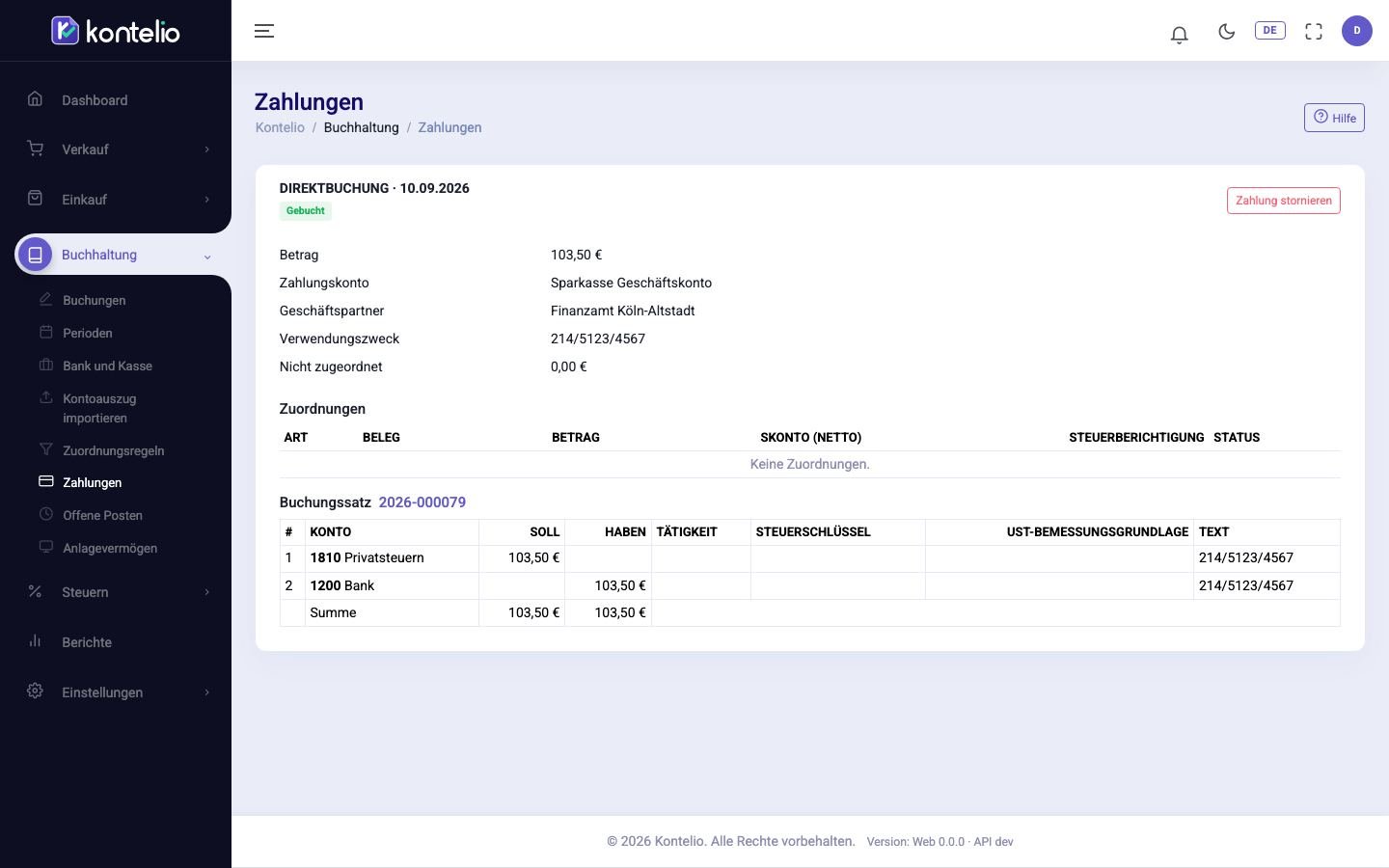Expand the Einstellungen submenu chevron
The width and height of the screenshot is (1389, 868).
(206, 692)
